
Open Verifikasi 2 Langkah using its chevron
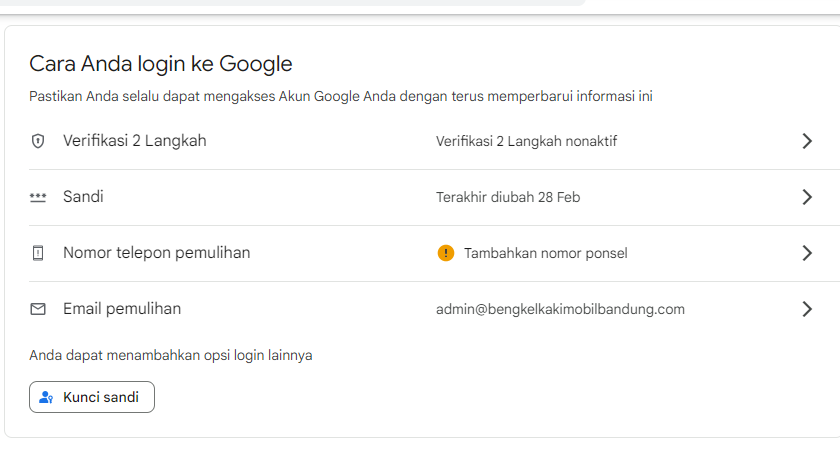pos(807,141)
